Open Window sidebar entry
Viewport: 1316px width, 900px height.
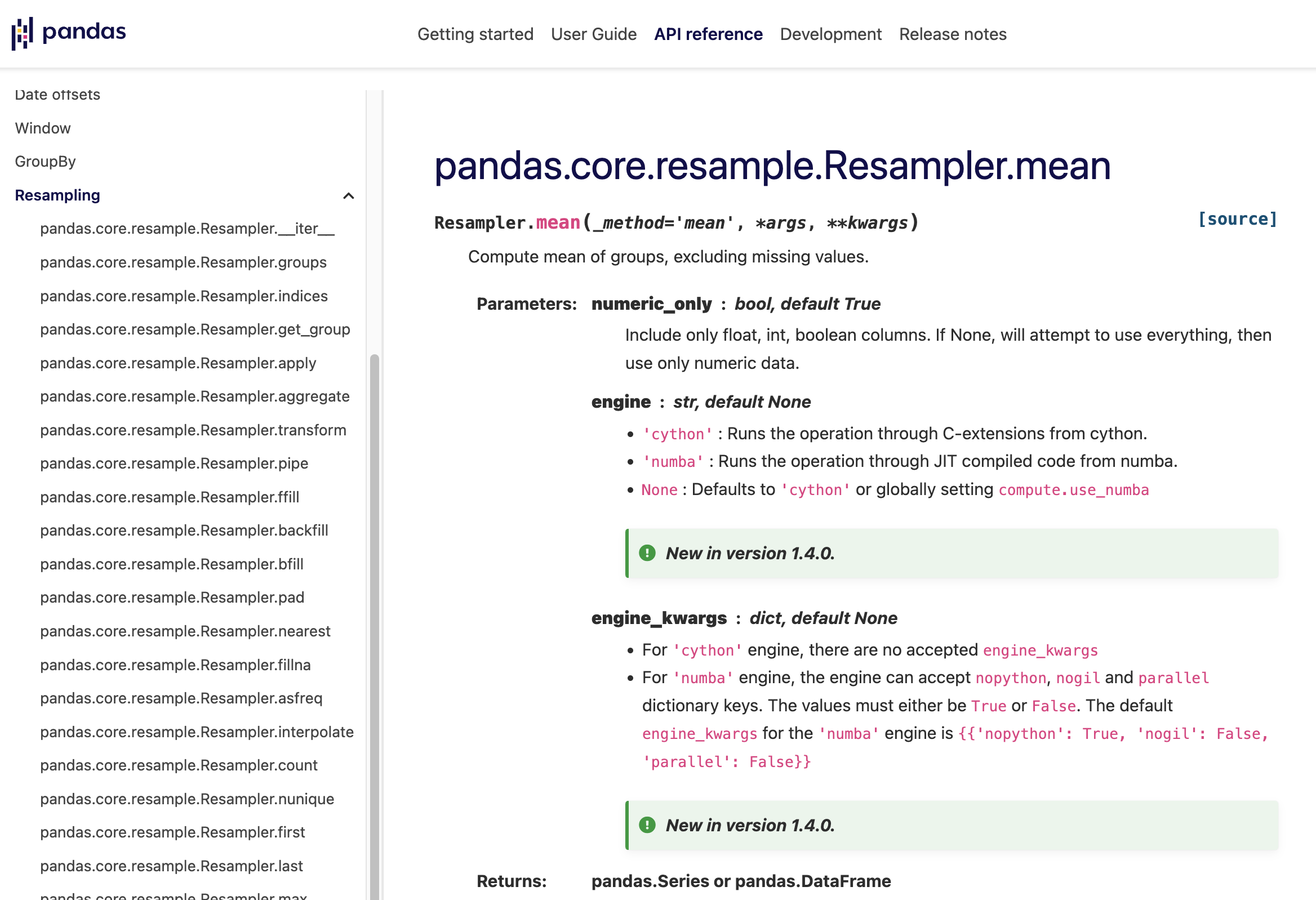pos(42,128)
